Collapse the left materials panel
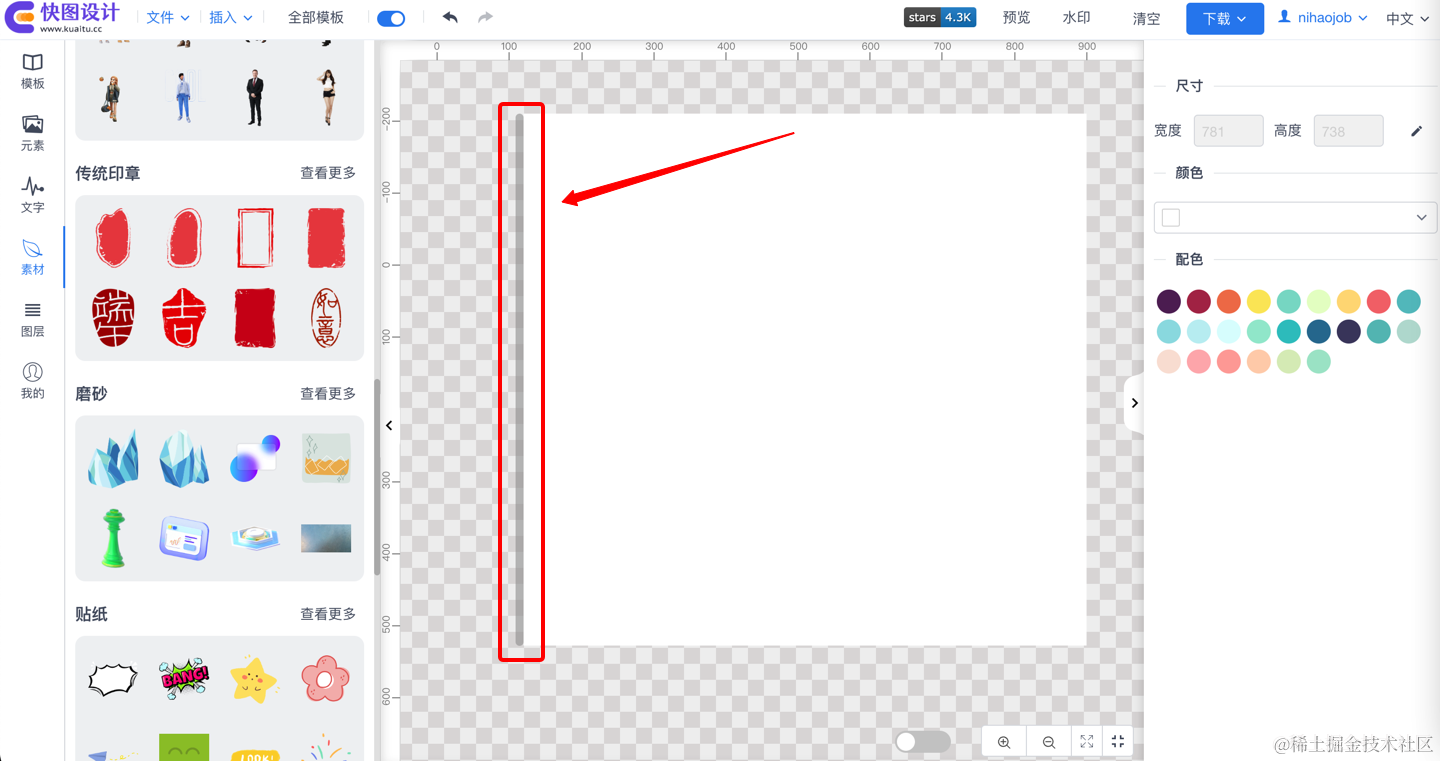 coord(389,426)
